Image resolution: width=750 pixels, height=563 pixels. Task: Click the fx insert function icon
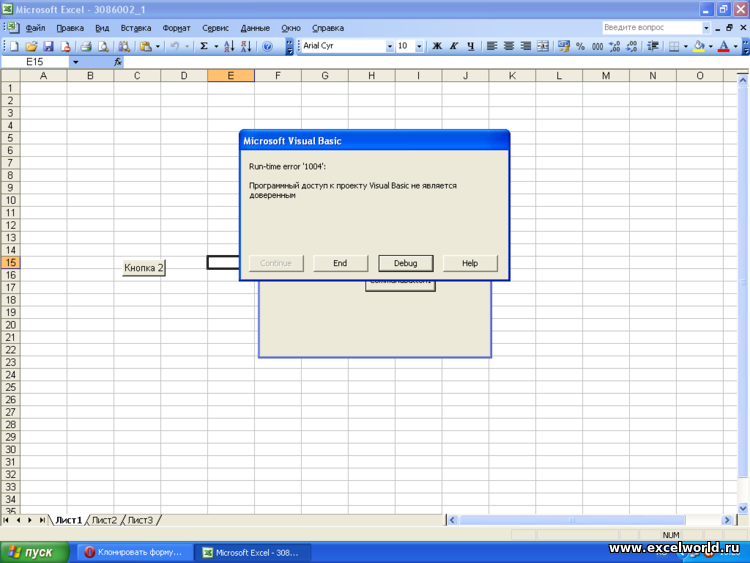point(118,62)
